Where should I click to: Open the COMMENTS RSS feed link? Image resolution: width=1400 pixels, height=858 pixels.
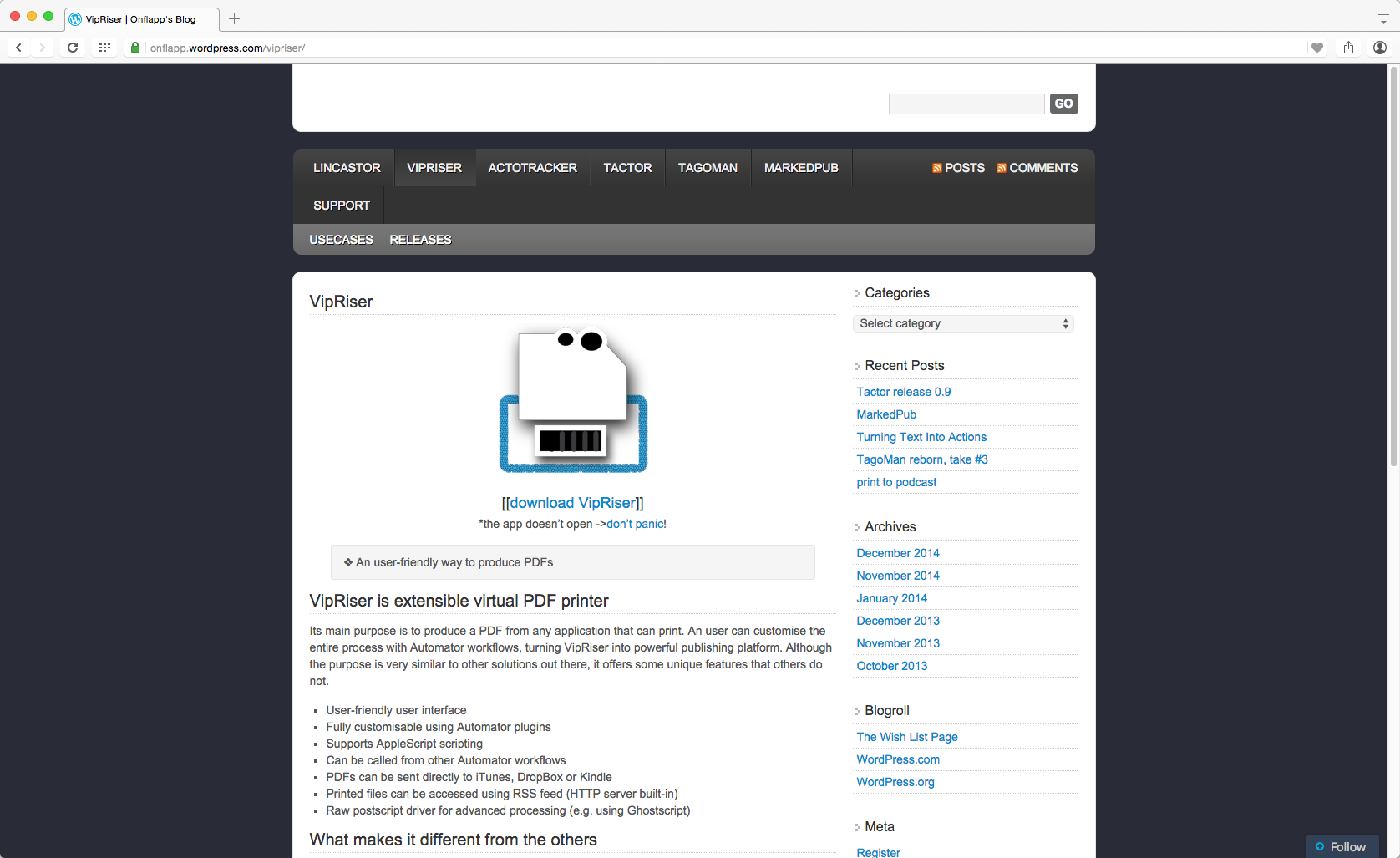point(1037,168)
